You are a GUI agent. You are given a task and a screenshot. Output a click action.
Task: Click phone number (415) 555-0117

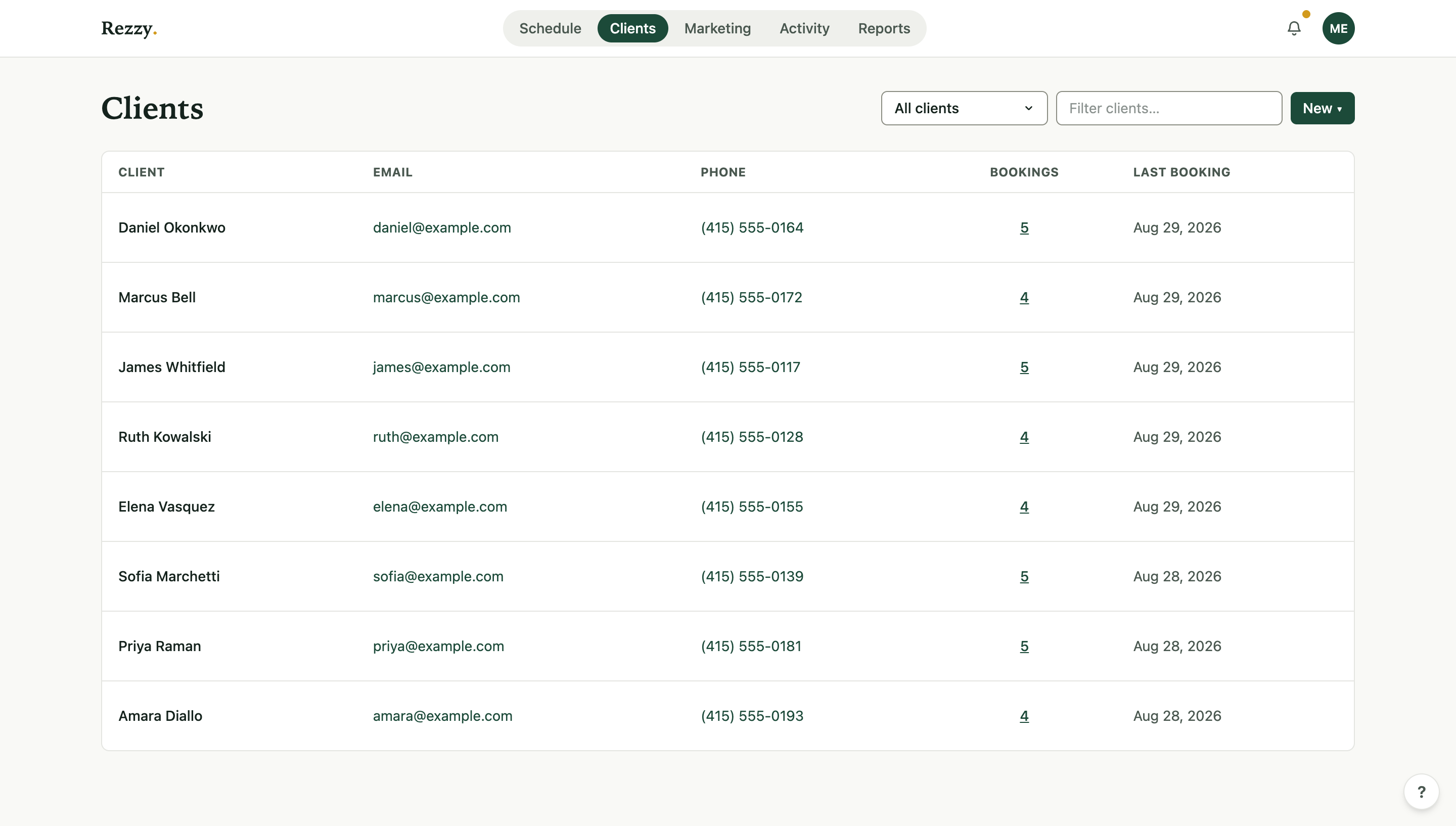point(750,367)
